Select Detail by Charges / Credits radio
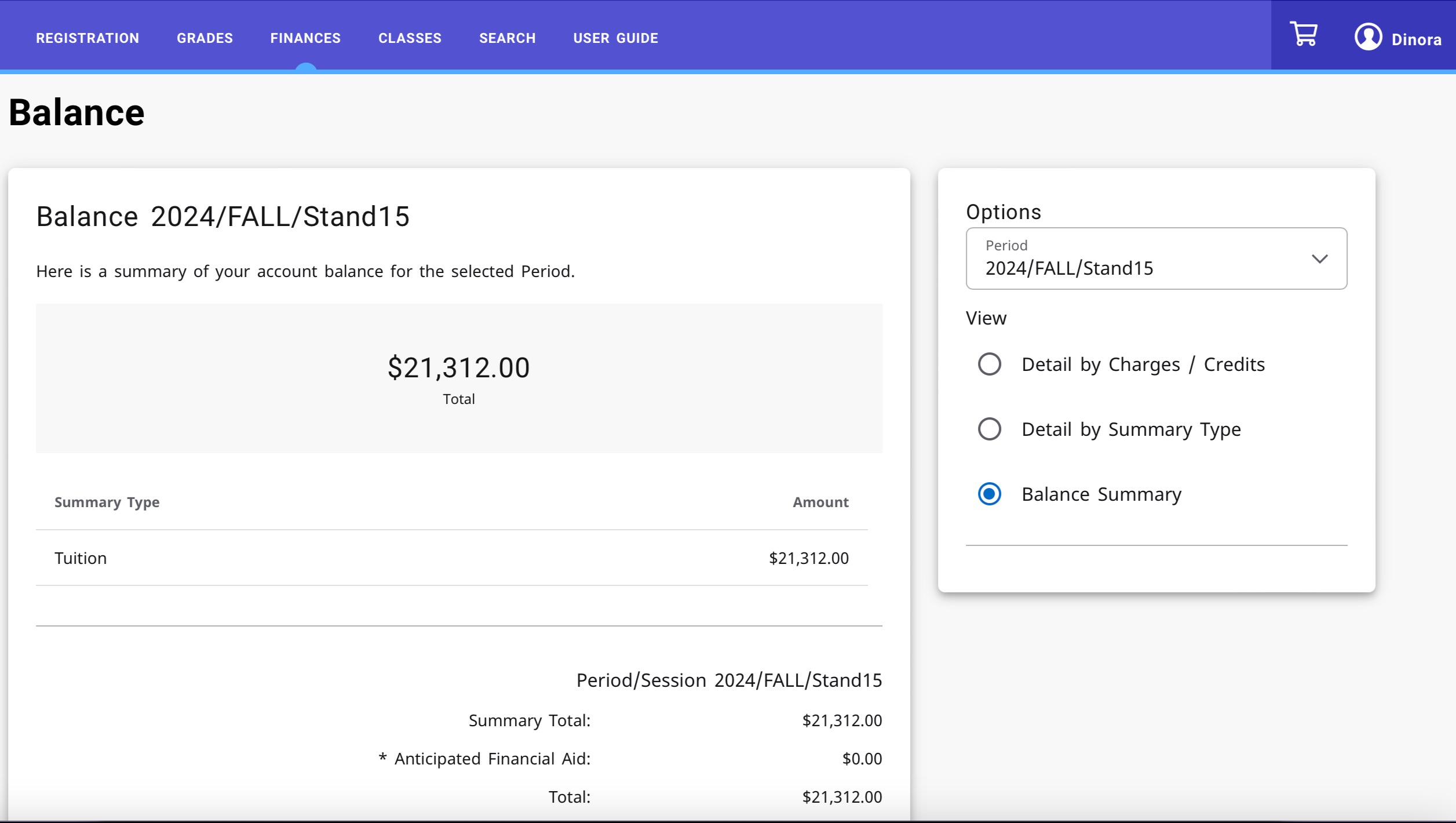This screenshot has width=1456, height=823. click(x=989, y=365)
